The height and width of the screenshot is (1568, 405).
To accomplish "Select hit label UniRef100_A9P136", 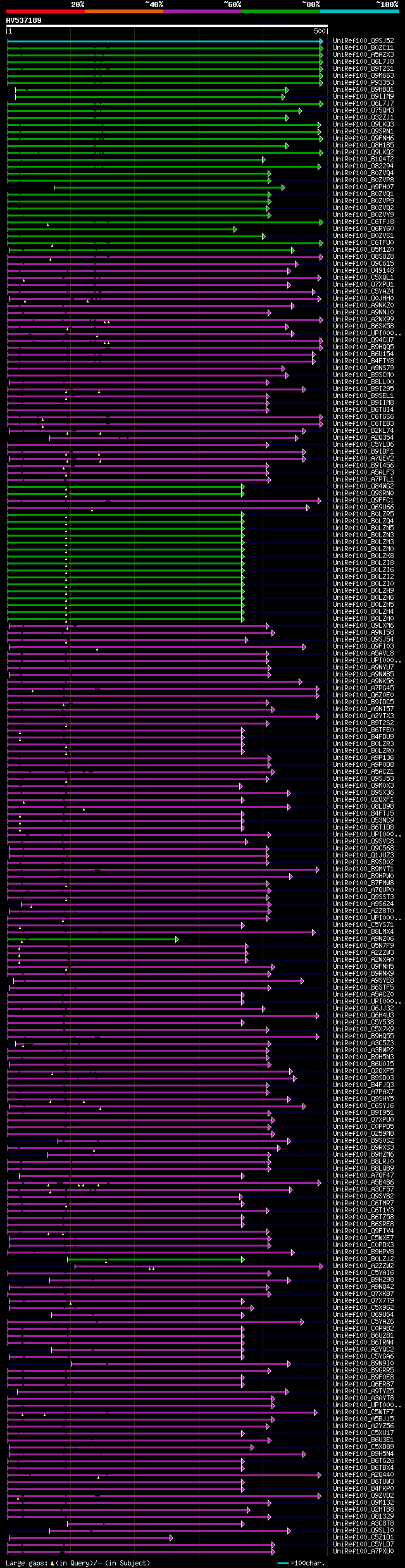I will pyautogui.click(x=363, y=758).
